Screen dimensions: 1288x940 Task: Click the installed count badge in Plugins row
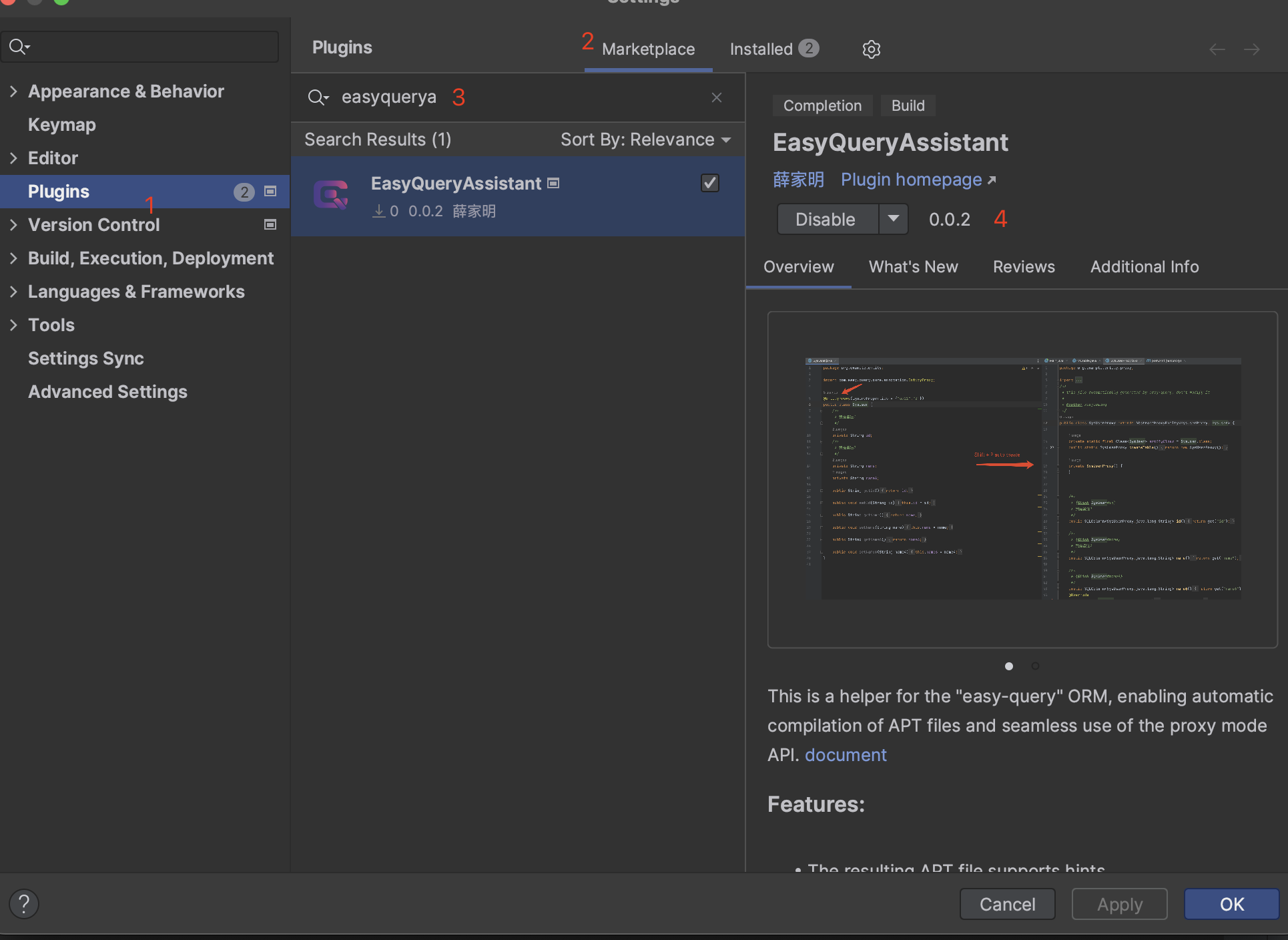click(x=244, y=192)
